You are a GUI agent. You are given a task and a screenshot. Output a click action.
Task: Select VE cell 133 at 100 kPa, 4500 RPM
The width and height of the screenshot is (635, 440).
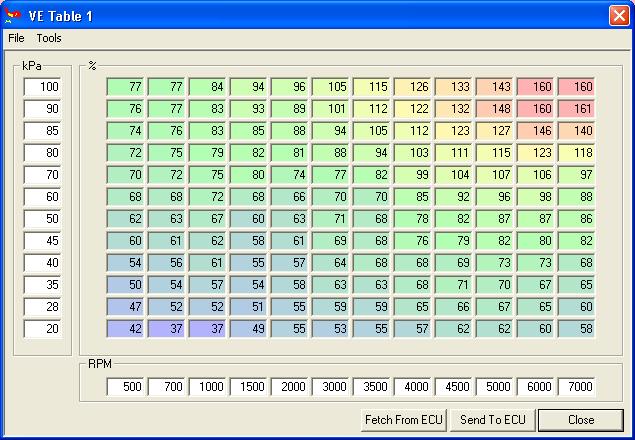pos(454,87)
